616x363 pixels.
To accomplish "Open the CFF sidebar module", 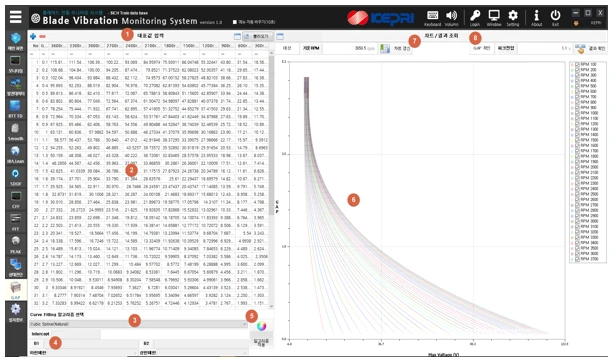I will point(15,199).
